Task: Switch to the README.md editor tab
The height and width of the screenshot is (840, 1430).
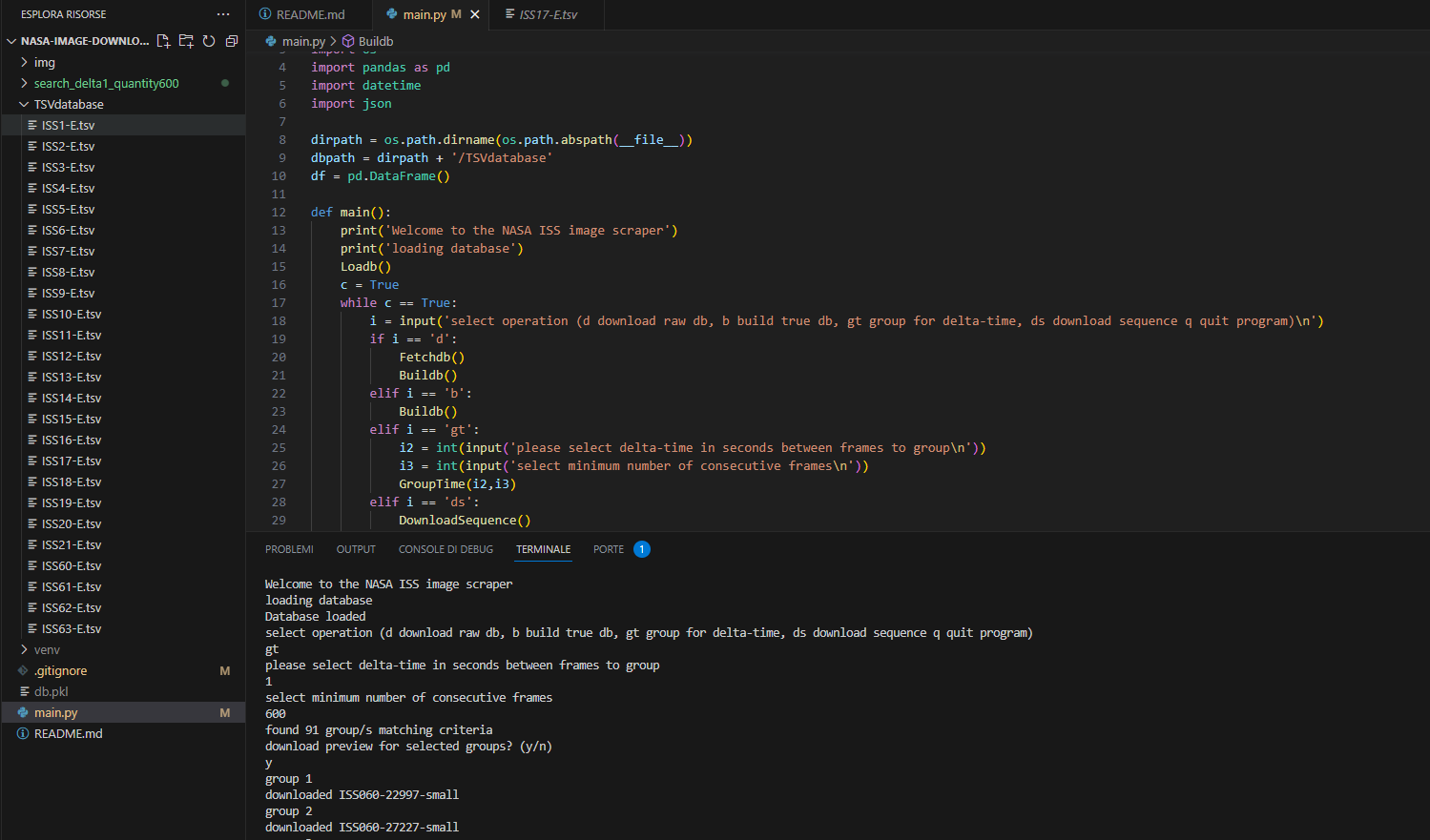Action: click(x=310, y=14)
